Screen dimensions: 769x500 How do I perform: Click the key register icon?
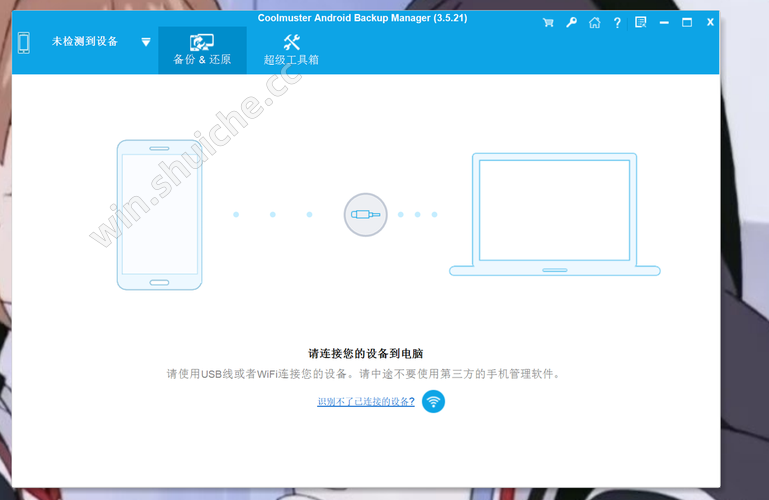[x=571, y=23]
